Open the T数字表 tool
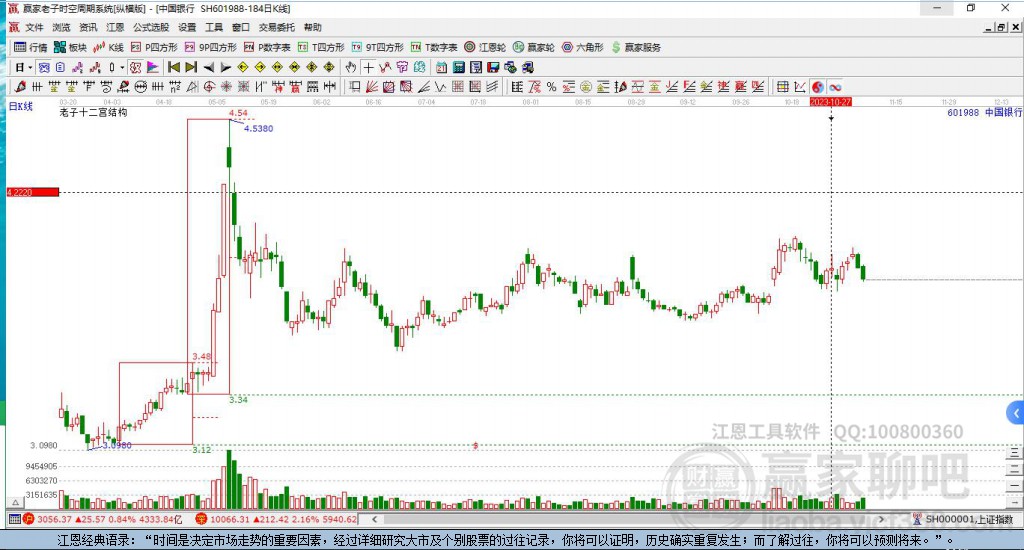Viewport: 1024px width, 550px height. tap(434, 47)
